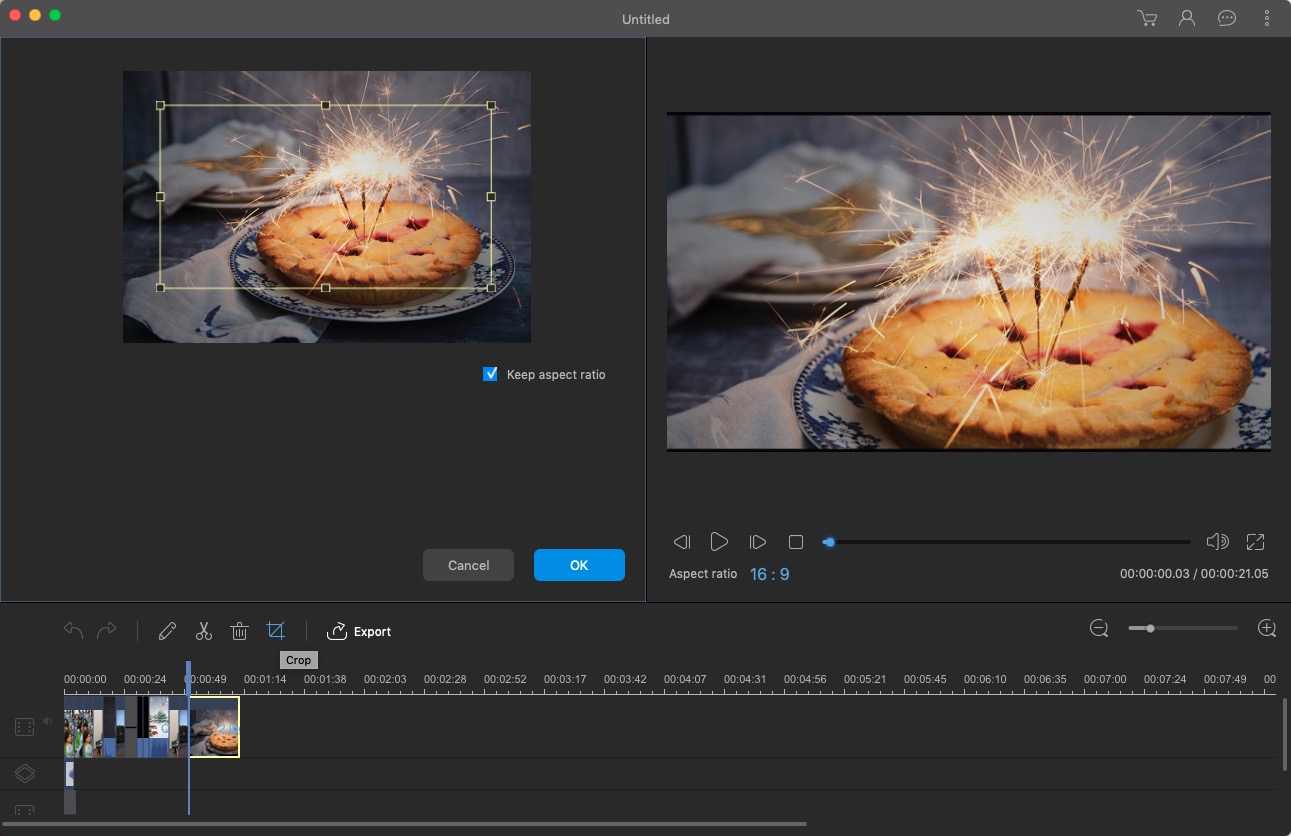Change the 16 : 9 aspect ratio

tap(770, 574)
